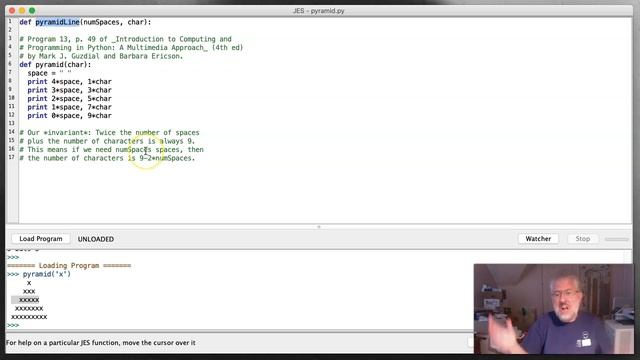Click the progress bar right of Stop

click(617, 239)
